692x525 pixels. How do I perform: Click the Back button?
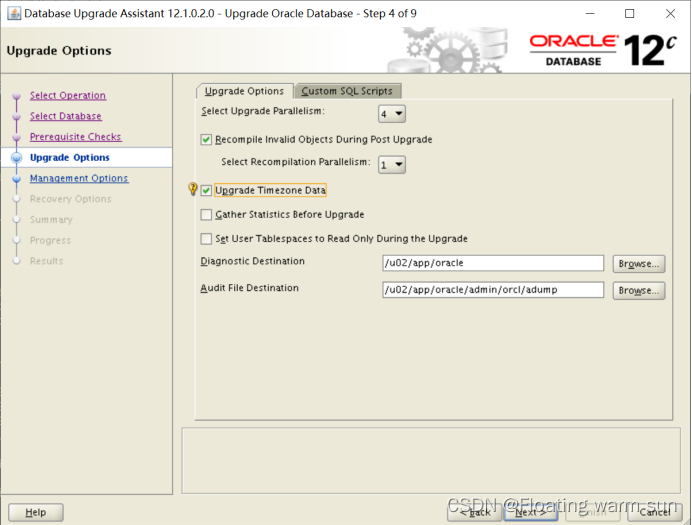[x=474, y=512]
